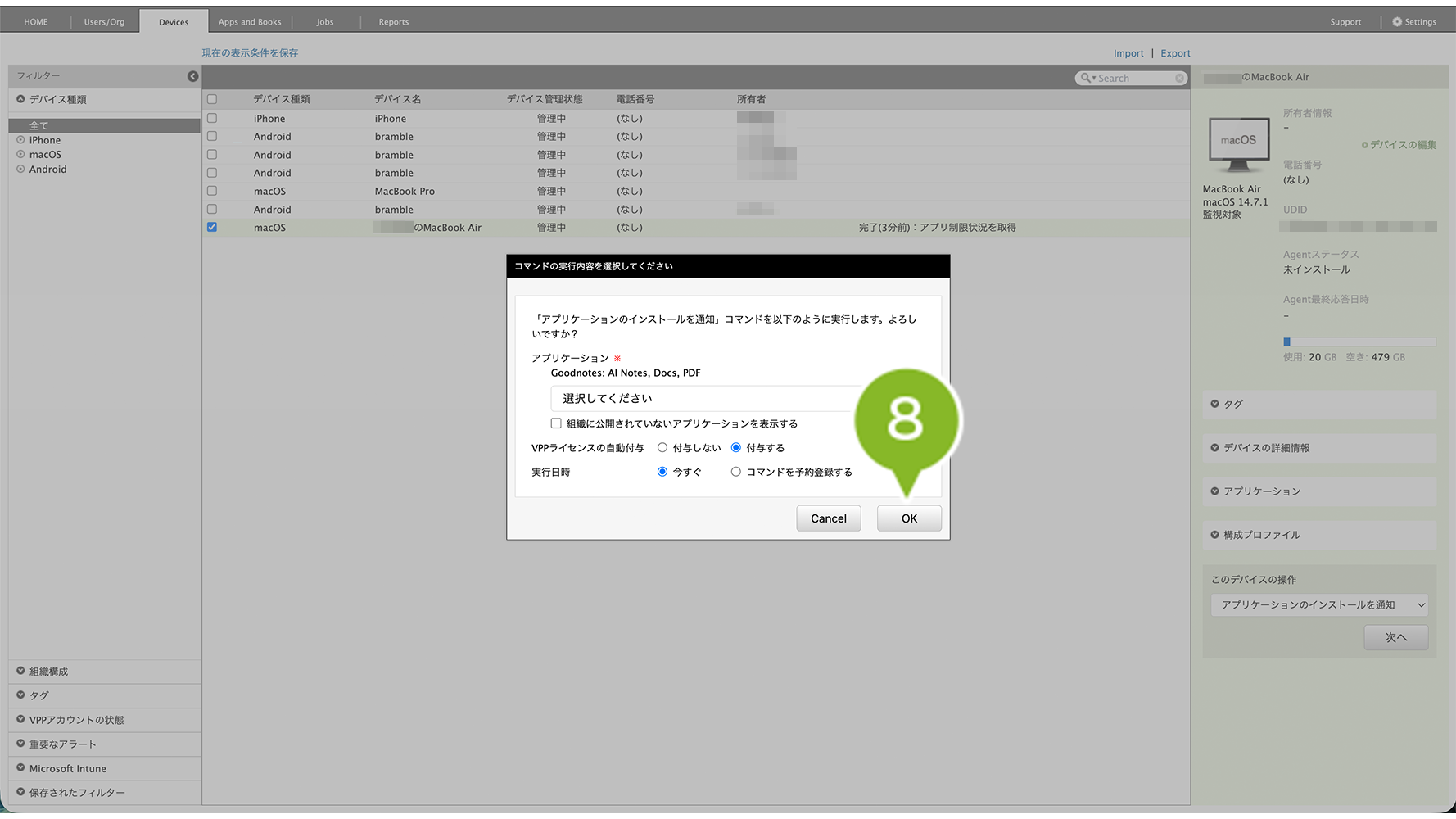Image resolution: width=1456 pixels, height=819 pixels.
Task: Sort by デバイス管理状態 column header
Action: click(x=545, y=99)
